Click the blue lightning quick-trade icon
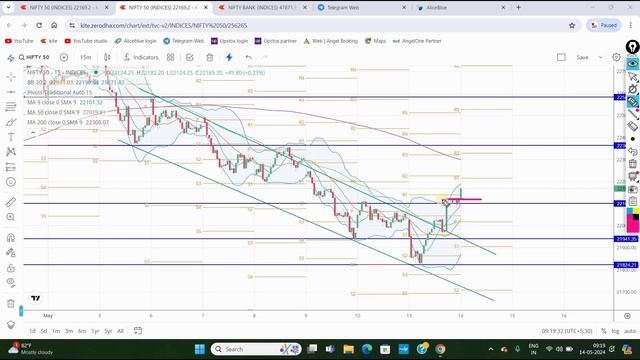The width and height of the screenshot is (640, 360). pos(229,57)
